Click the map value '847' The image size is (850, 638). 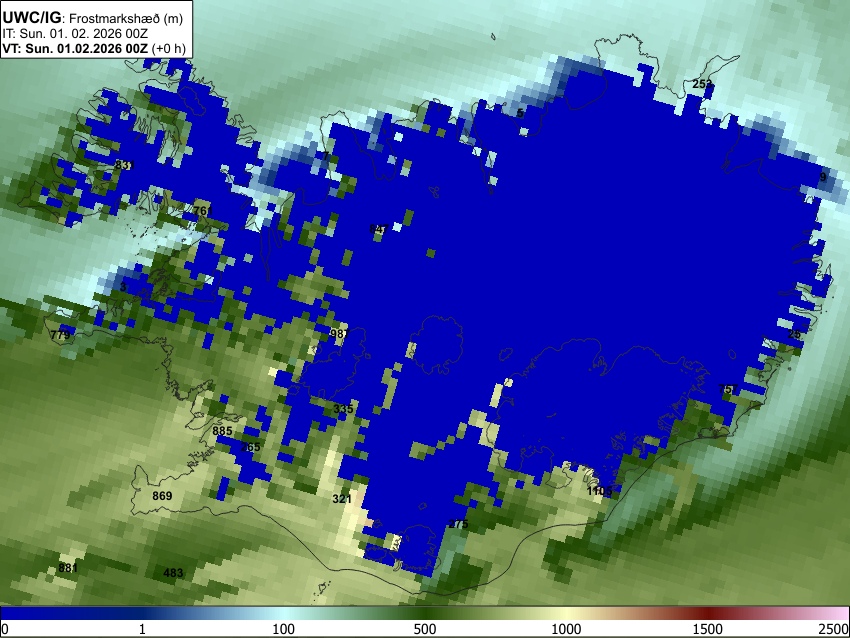378,229
